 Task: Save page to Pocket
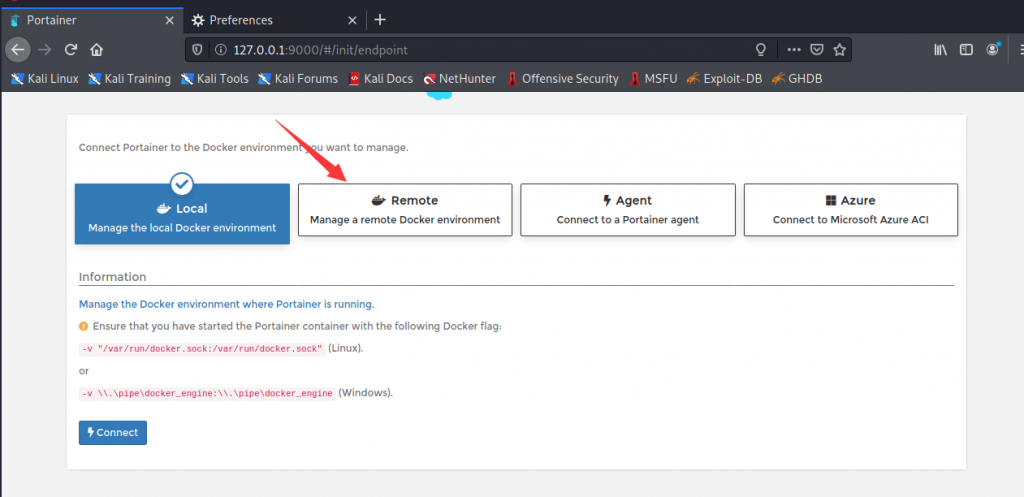click(x=816, y=49)
